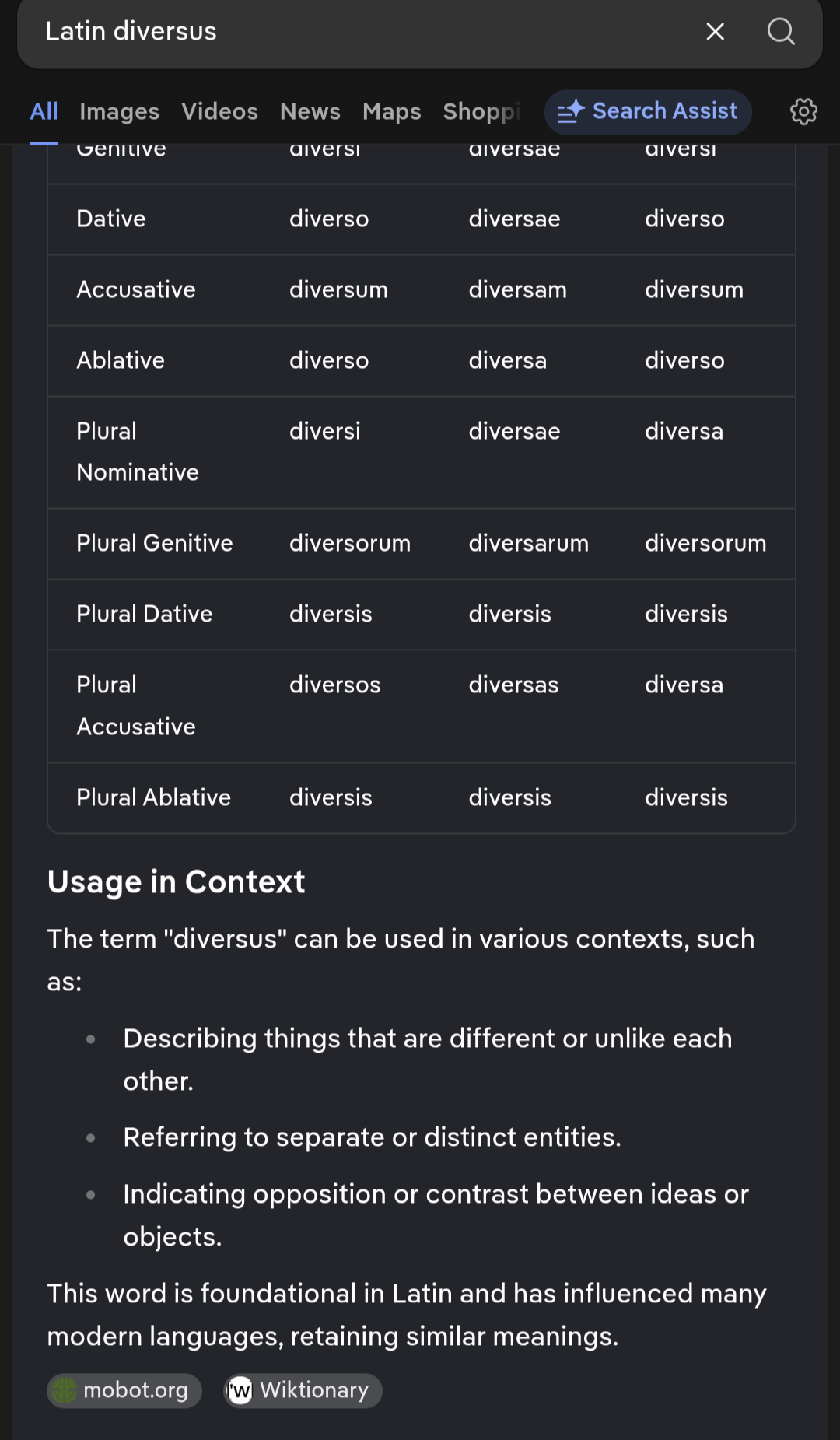The image size is (840, 1440).
Task: Switch to the Videos tab
Action: click(x=219, y=112)
